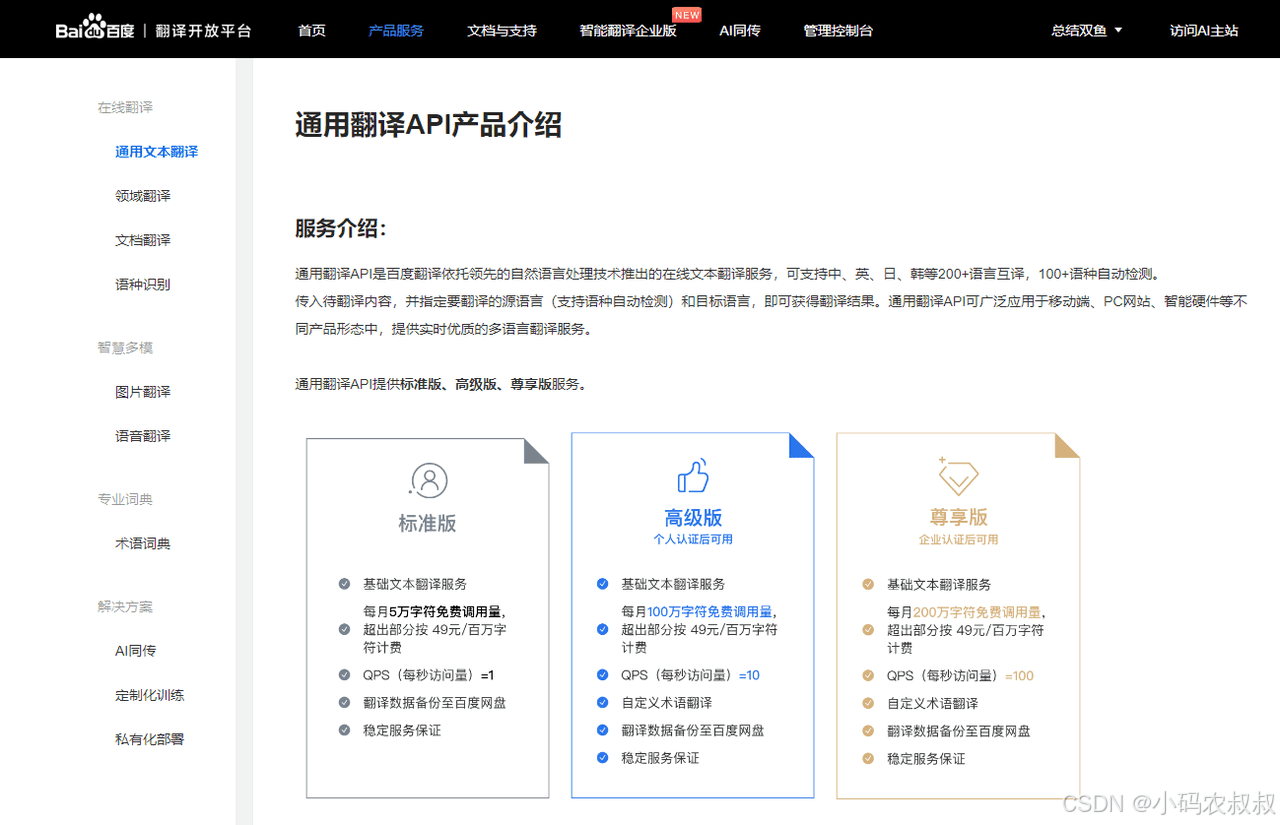Go to 首页 in top navigation
The height and width of the screenshot is (825, 1280).
click(x=312, y=31)
